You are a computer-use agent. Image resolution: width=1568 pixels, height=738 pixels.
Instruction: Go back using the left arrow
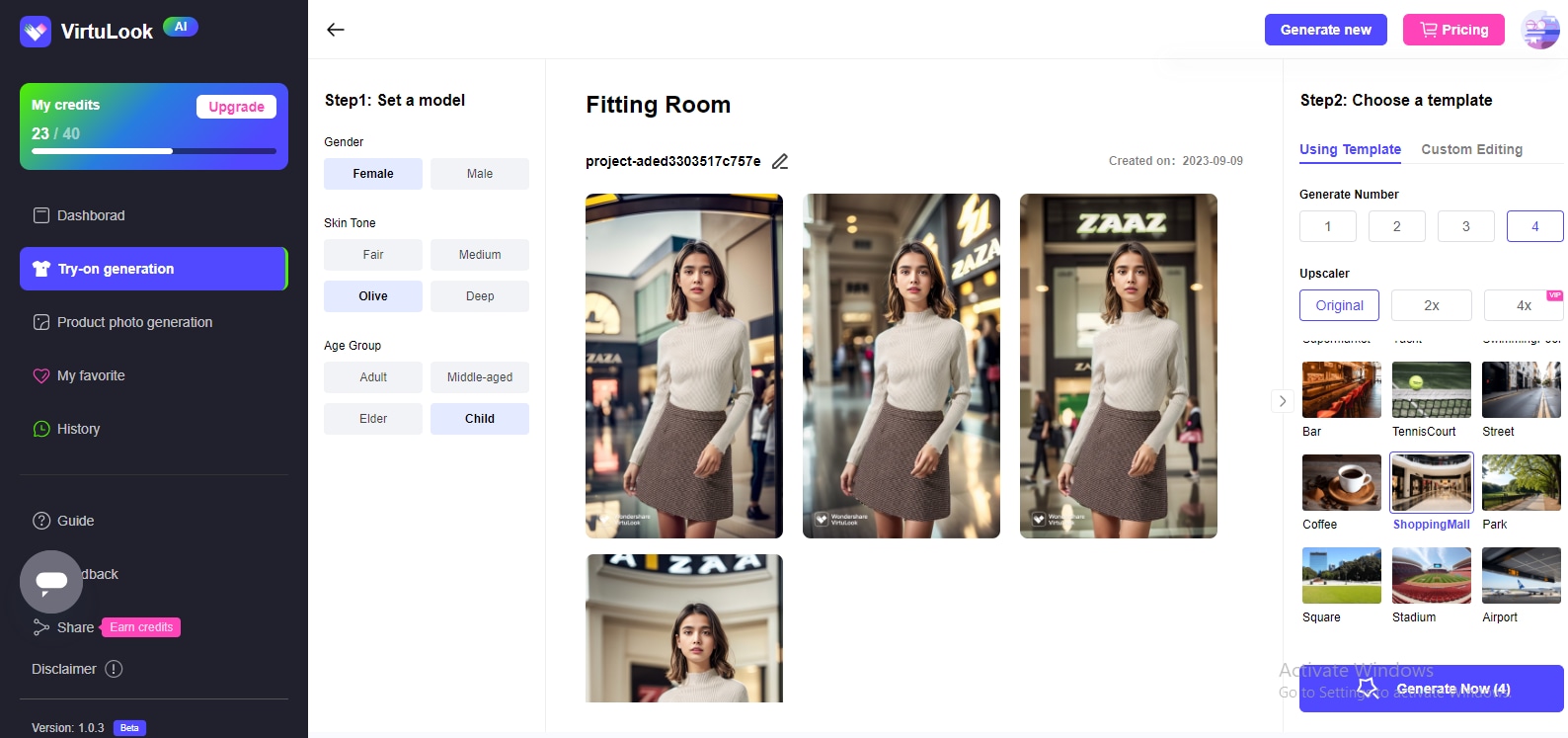coord(336,30)
